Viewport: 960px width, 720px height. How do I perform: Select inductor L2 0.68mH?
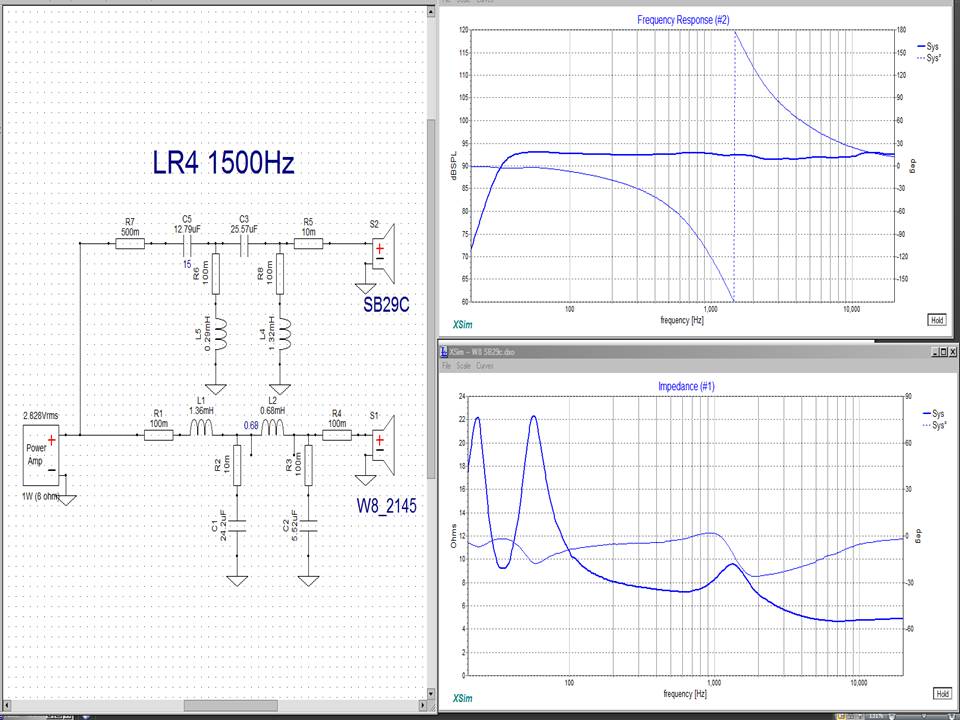click(272, 428)
